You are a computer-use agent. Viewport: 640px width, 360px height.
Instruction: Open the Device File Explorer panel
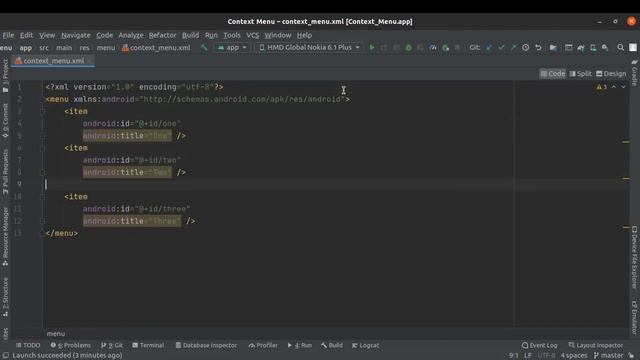point(634,258)
